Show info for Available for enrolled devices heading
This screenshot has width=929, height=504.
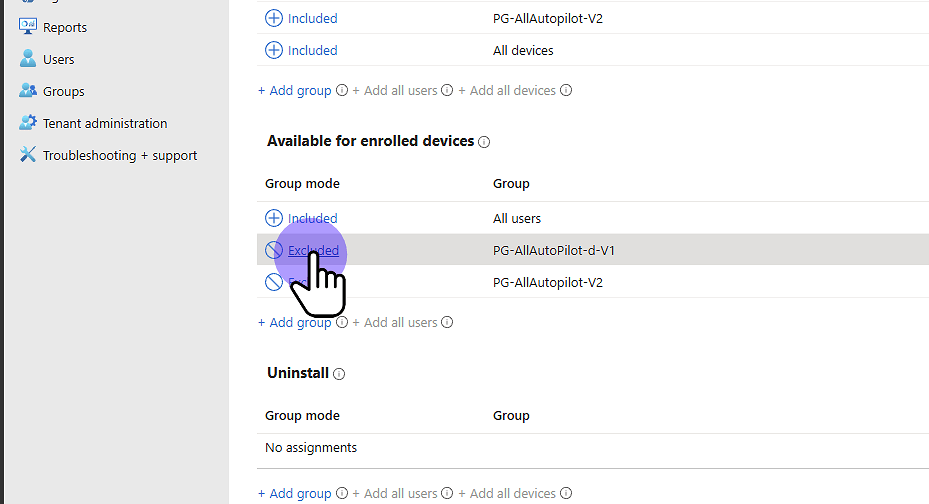(x=484, y=142)
